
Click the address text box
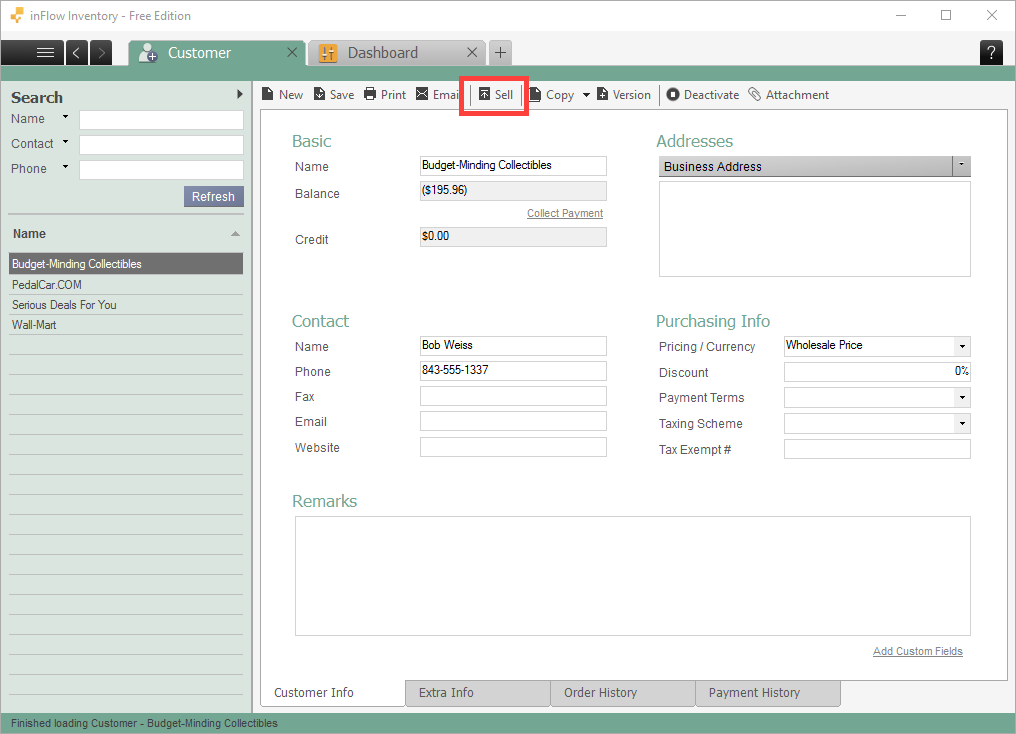pos(814,229)
